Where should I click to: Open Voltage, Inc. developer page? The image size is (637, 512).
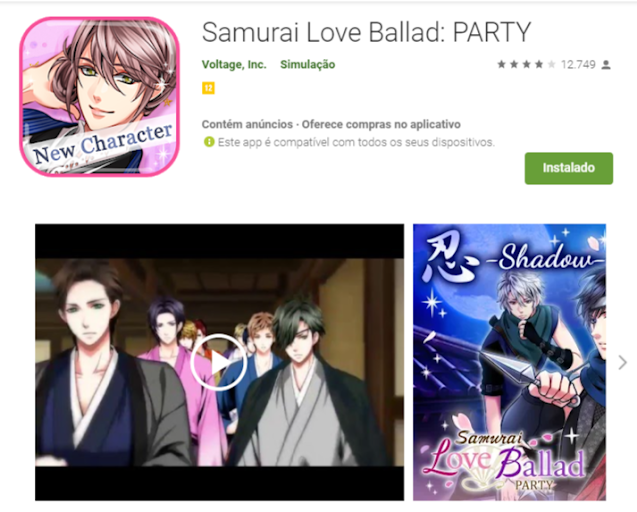(x=234, y=65)
